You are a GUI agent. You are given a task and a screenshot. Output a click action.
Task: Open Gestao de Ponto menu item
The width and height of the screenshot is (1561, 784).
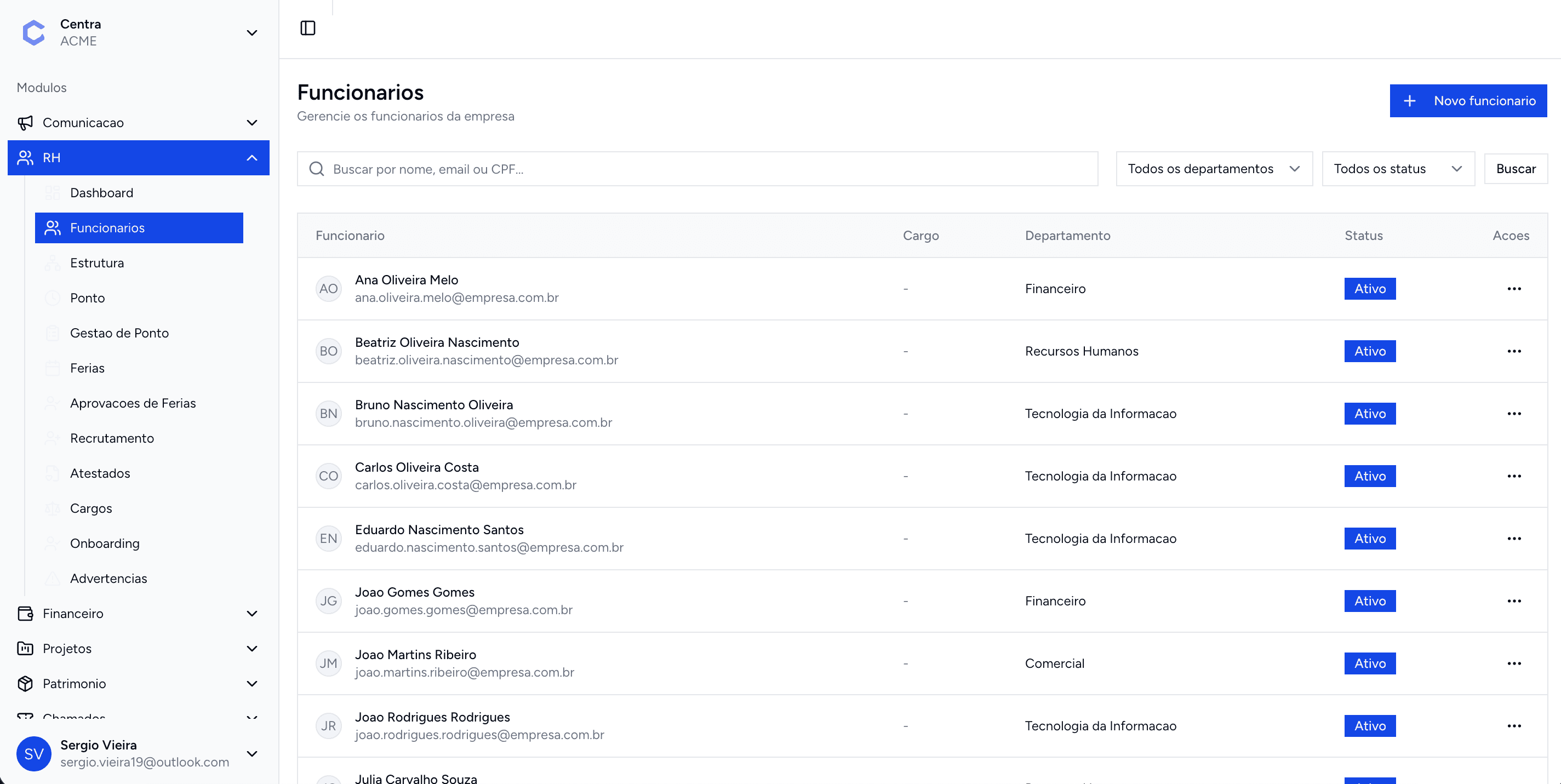tap(119, 333)
